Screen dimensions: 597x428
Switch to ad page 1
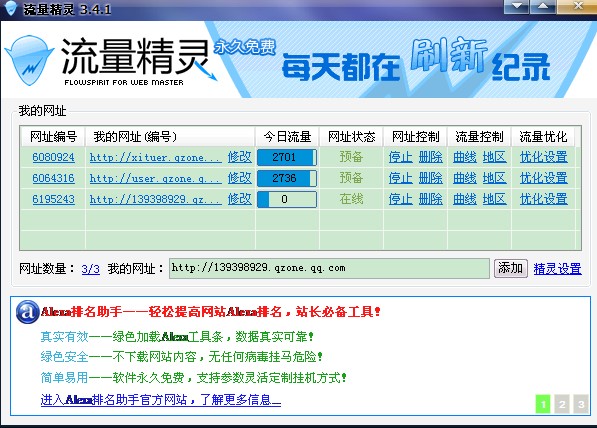click(x=543, y=404)
